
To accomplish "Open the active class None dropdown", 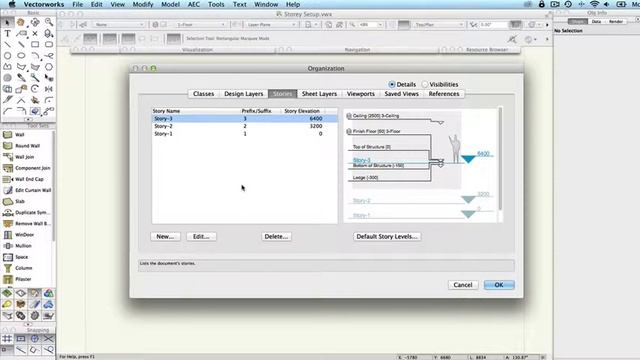I will pos(119,25).
